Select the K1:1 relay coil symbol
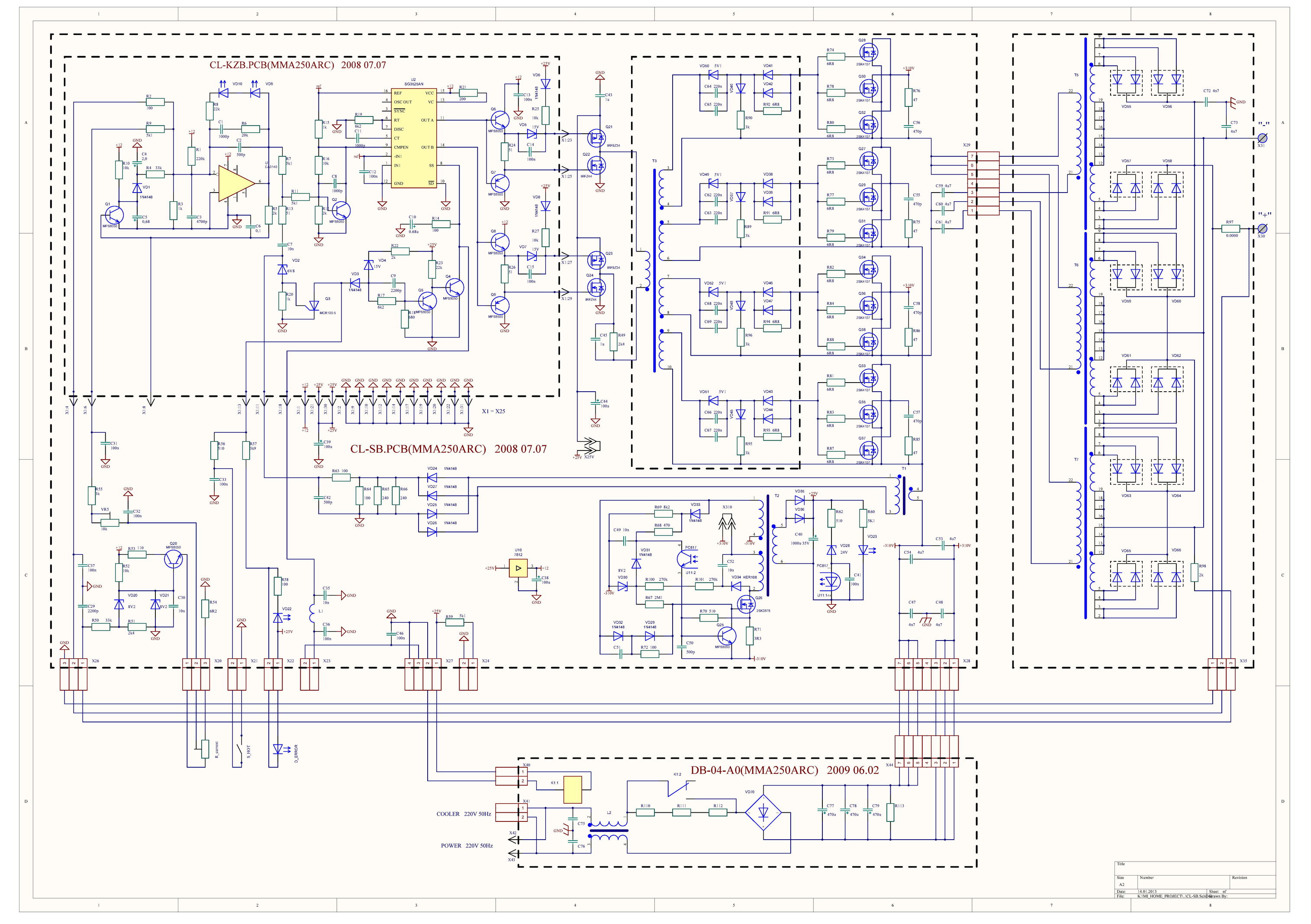Screen dimensions: 1311x924 point(572,790)
